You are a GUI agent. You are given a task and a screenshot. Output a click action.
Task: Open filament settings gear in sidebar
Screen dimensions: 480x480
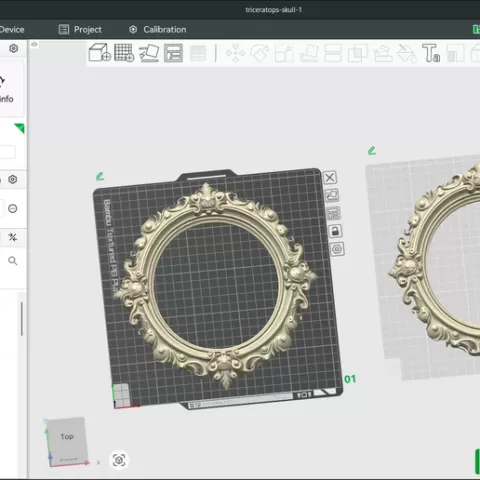click(x=13, y=180)
